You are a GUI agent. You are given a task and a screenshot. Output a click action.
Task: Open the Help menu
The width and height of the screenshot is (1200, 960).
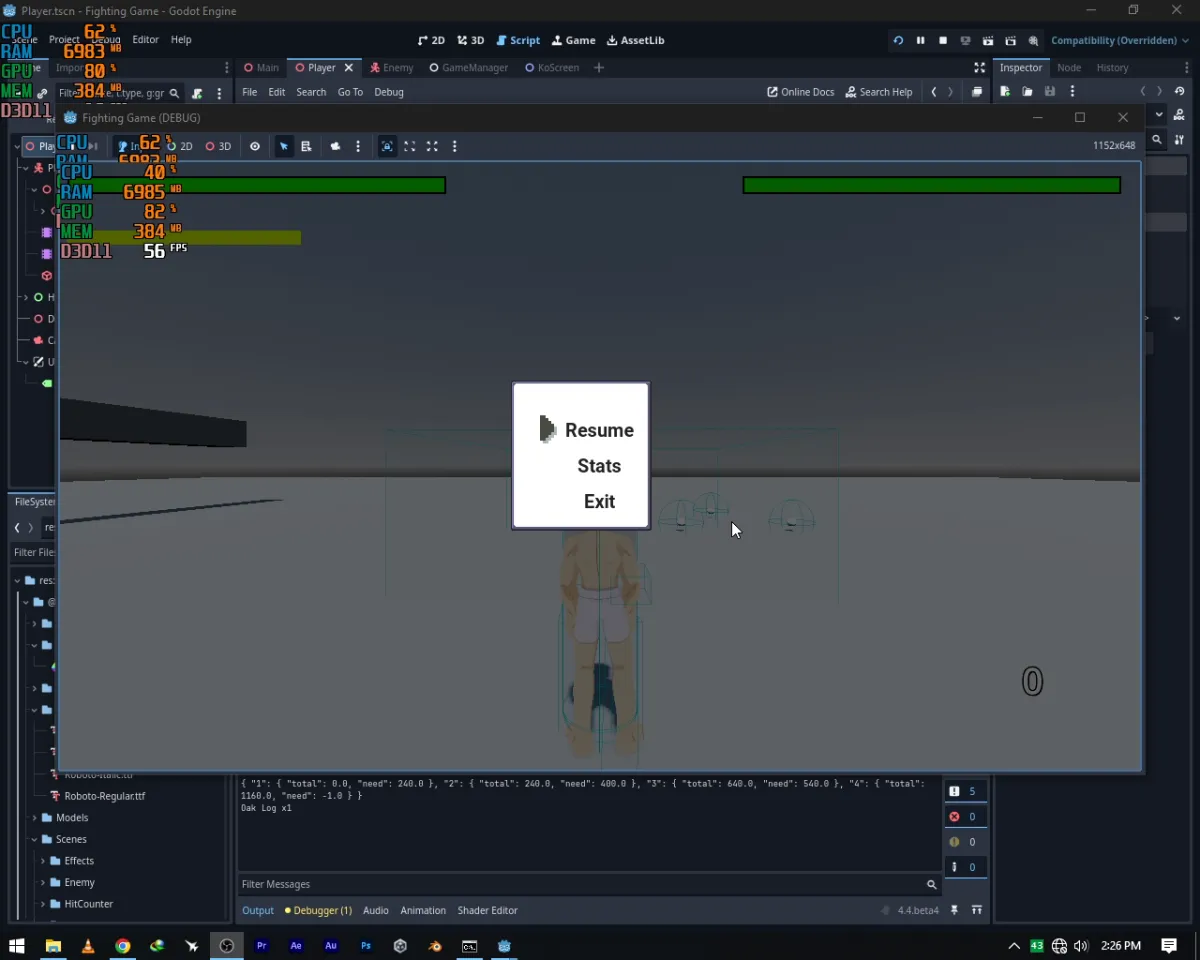[181, 39]
